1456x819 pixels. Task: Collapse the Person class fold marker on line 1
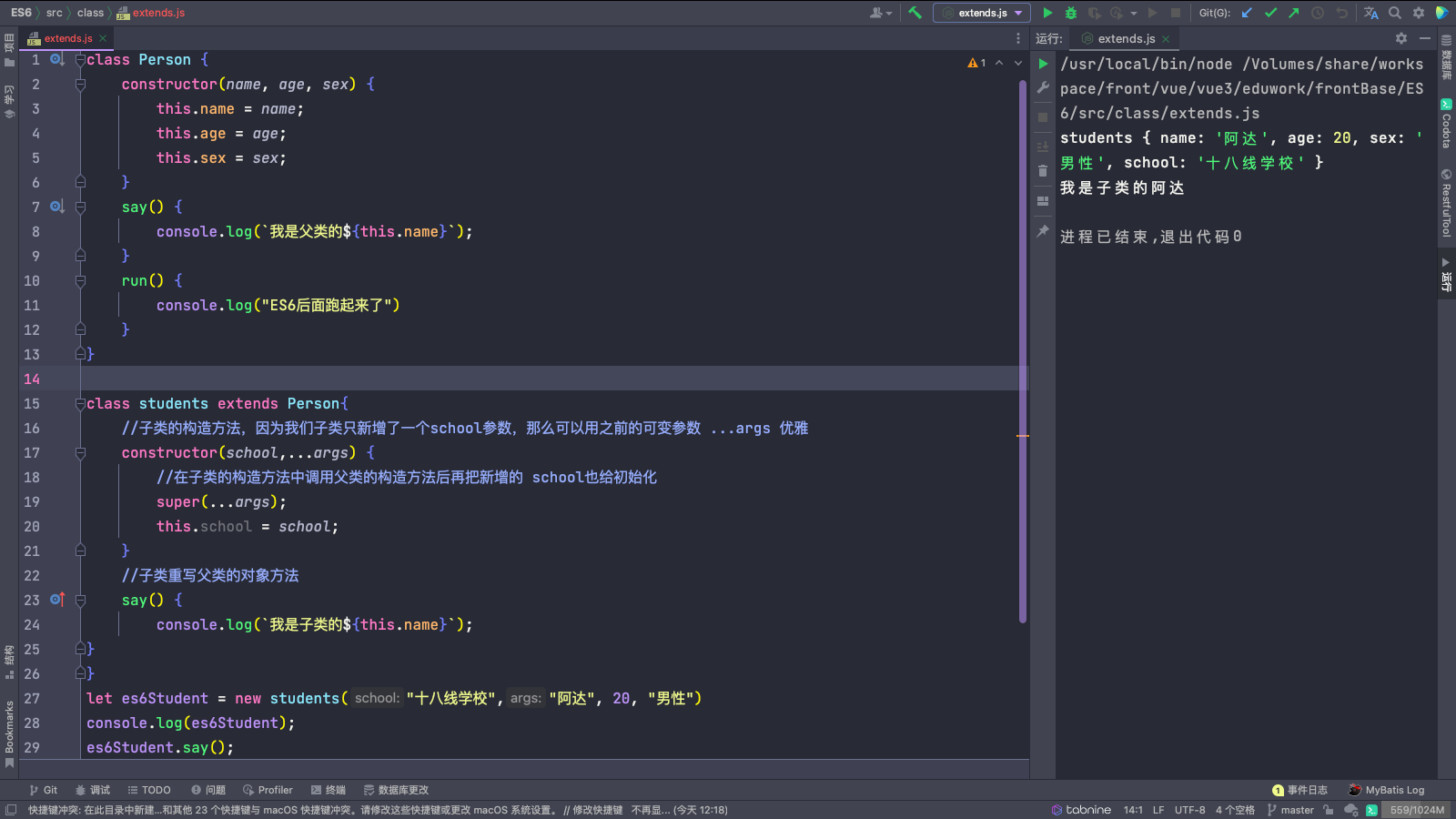click(80, 60)
